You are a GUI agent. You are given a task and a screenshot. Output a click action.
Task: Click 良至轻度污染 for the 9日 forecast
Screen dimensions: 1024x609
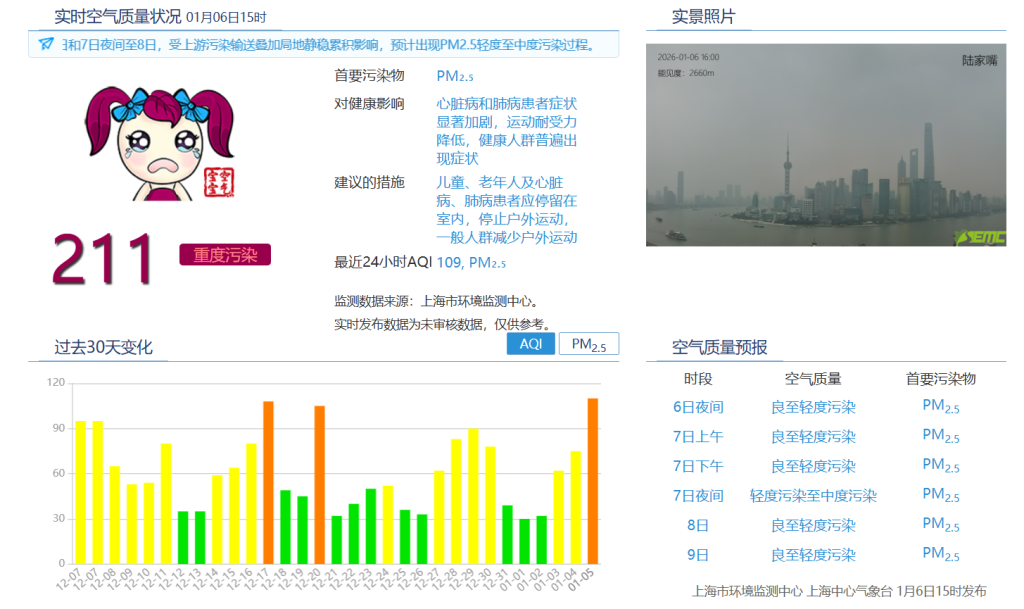click(x=813, y=555)
